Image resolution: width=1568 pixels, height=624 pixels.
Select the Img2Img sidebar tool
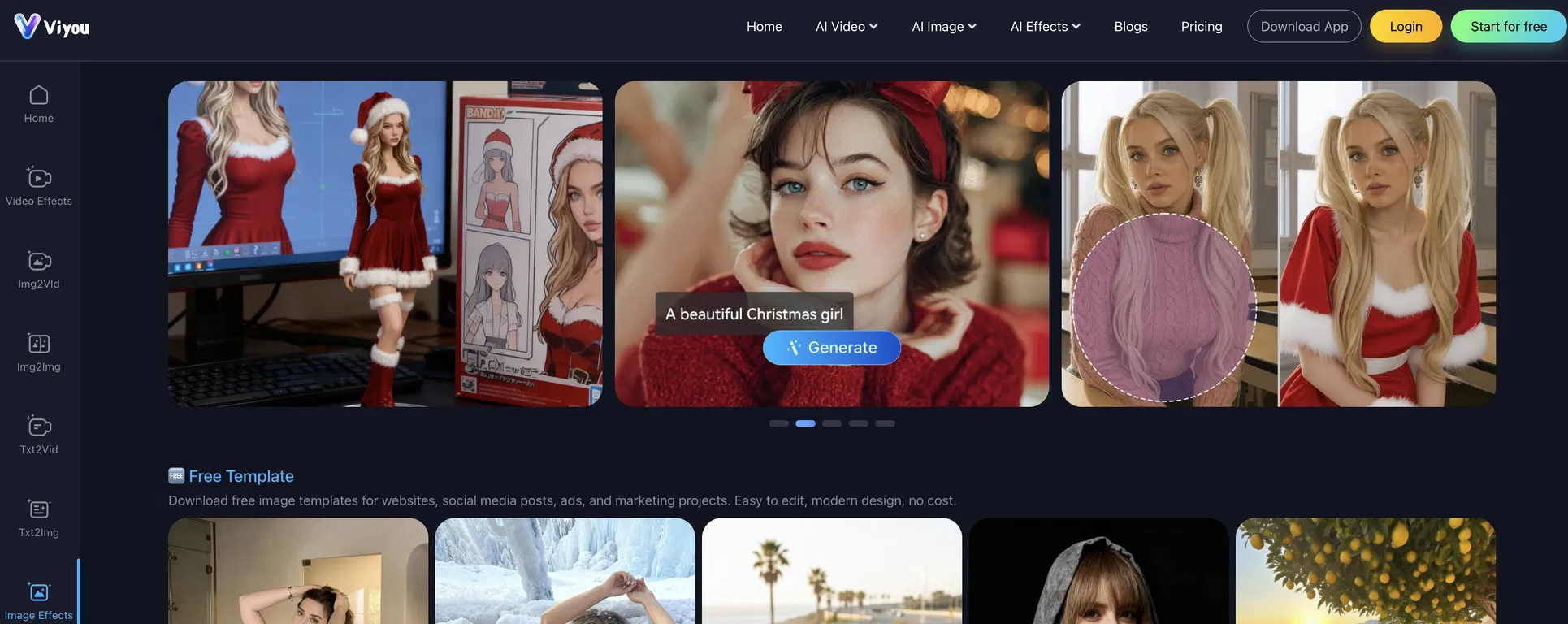[39, 353]
